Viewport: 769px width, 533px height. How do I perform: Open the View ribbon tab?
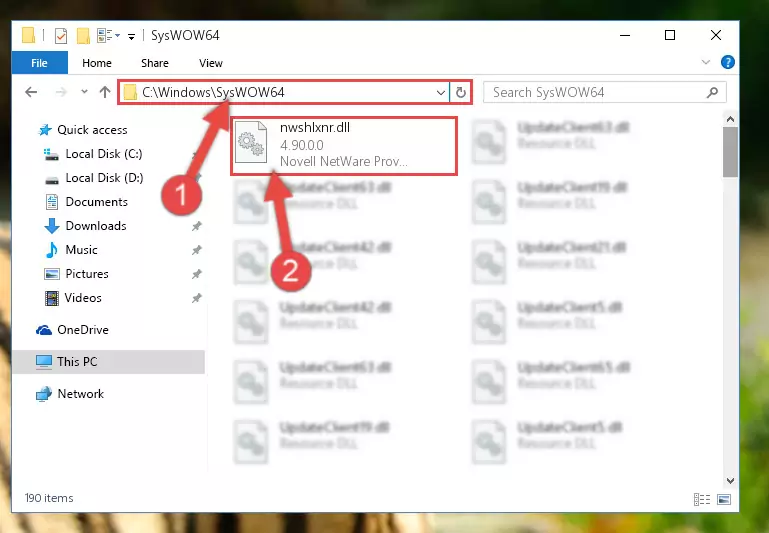(210, 63)
